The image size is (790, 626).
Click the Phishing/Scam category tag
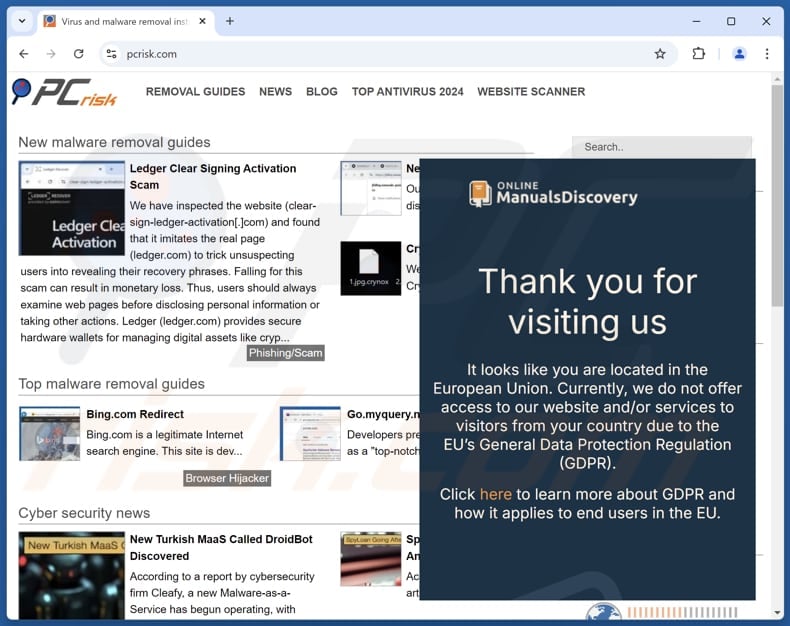286,353
